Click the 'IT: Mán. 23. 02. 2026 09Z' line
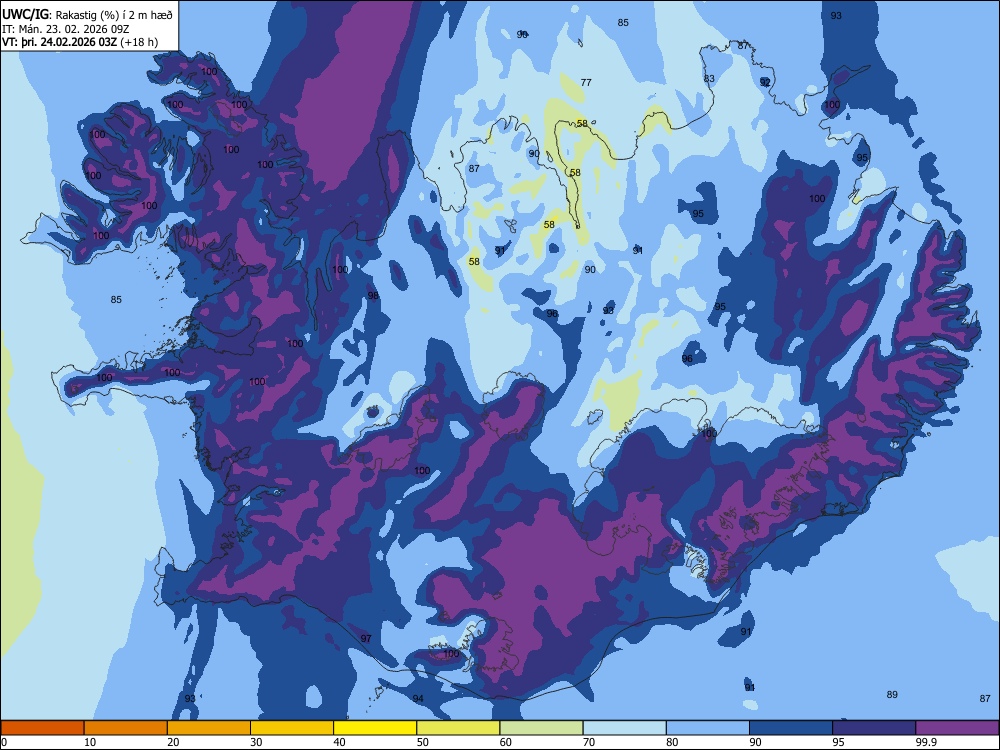This screenshot has width=1000, height=750. coord(66,29)
